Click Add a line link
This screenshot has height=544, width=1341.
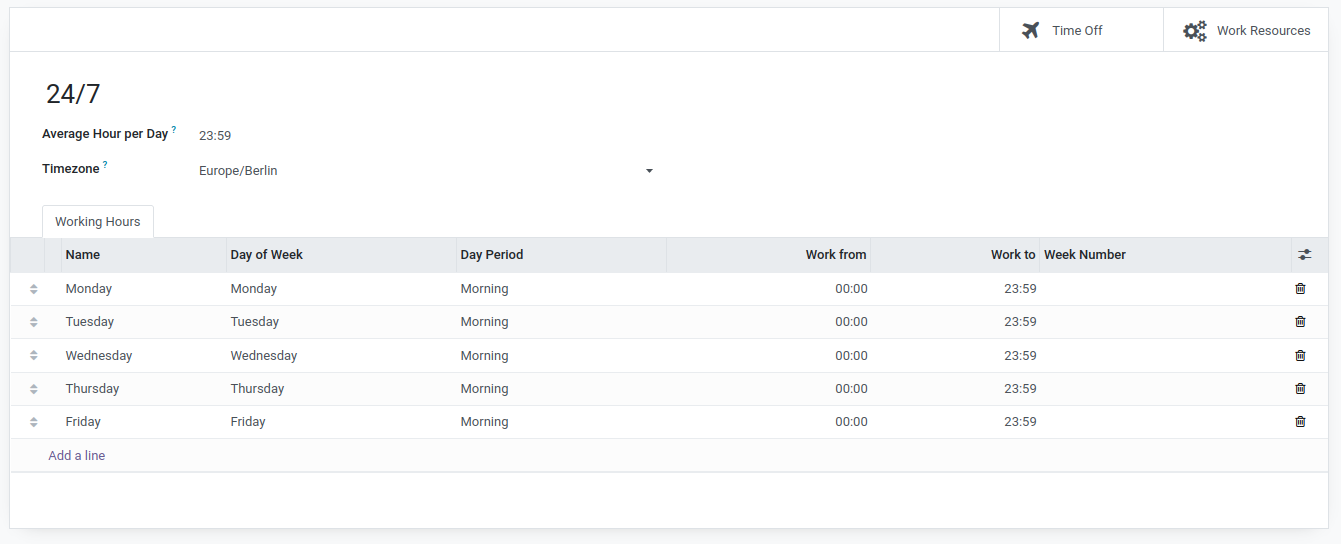[77, 456]
